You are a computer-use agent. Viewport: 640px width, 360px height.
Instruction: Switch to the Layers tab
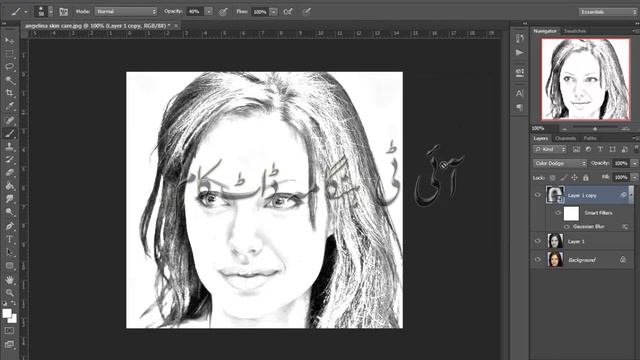(540, 138)
